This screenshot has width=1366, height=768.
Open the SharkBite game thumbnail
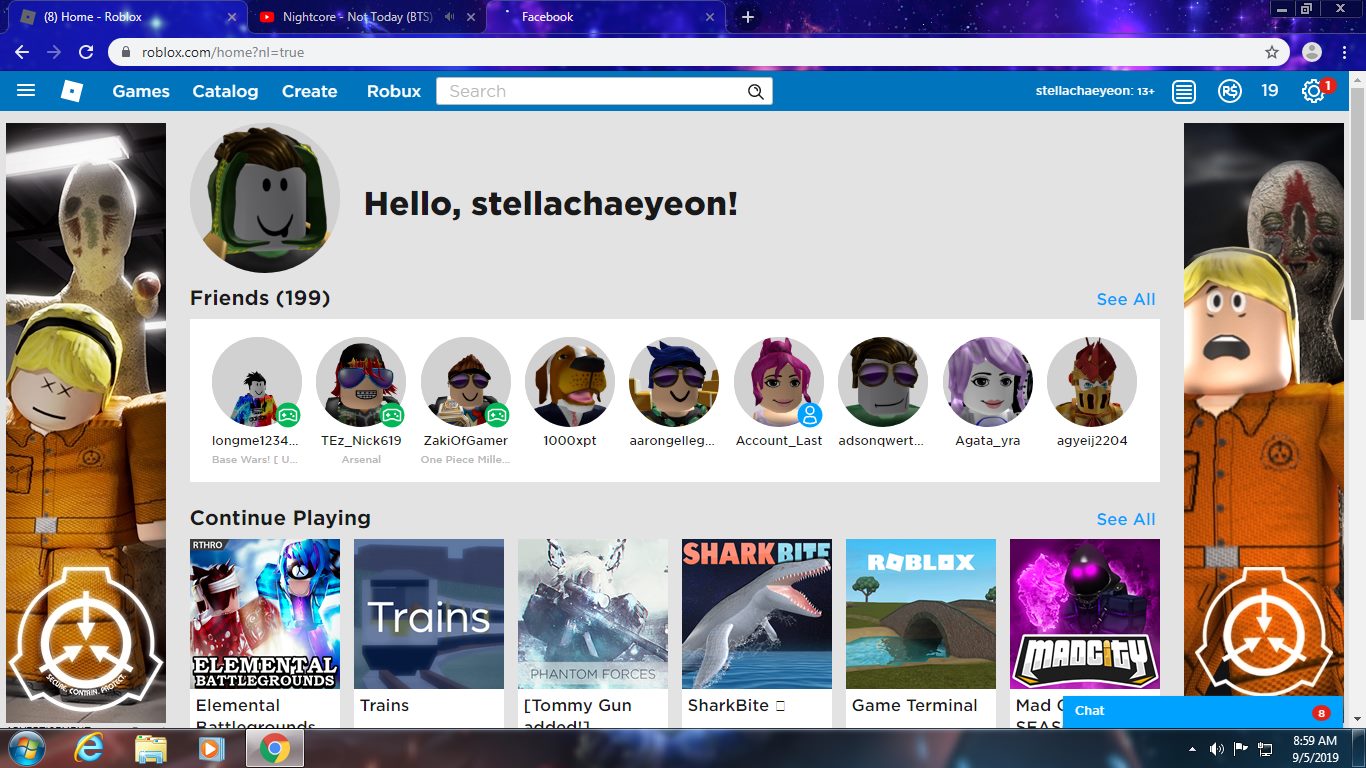click(757, 614)
